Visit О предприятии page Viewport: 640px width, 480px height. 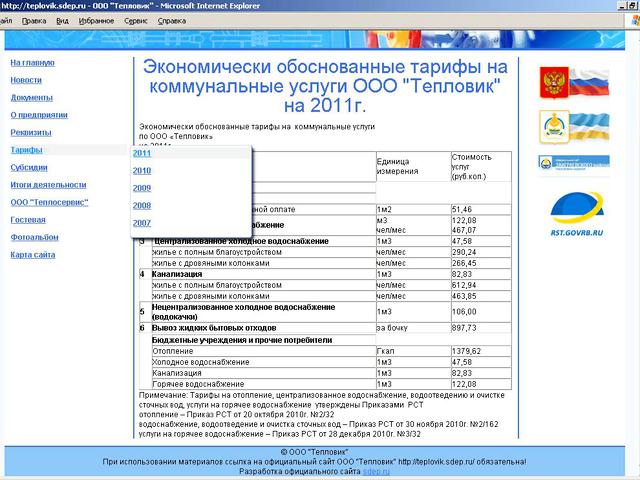[39, 115]
